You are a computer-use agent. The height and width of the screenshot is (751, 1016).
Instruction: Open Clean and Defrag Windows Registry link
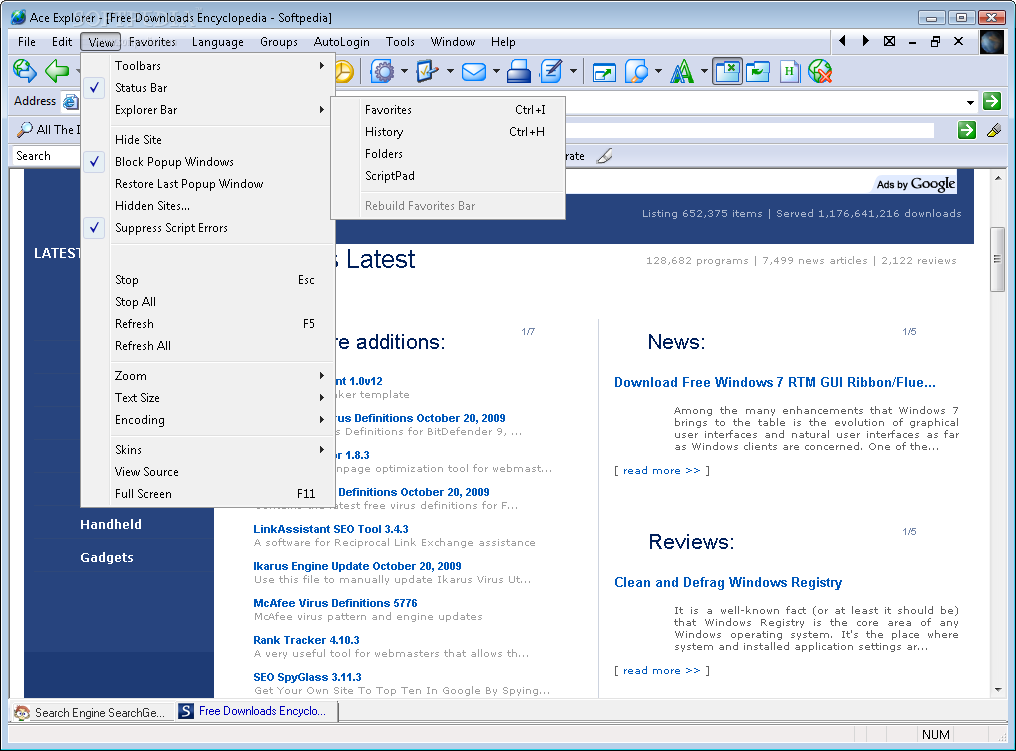[728, 583]
